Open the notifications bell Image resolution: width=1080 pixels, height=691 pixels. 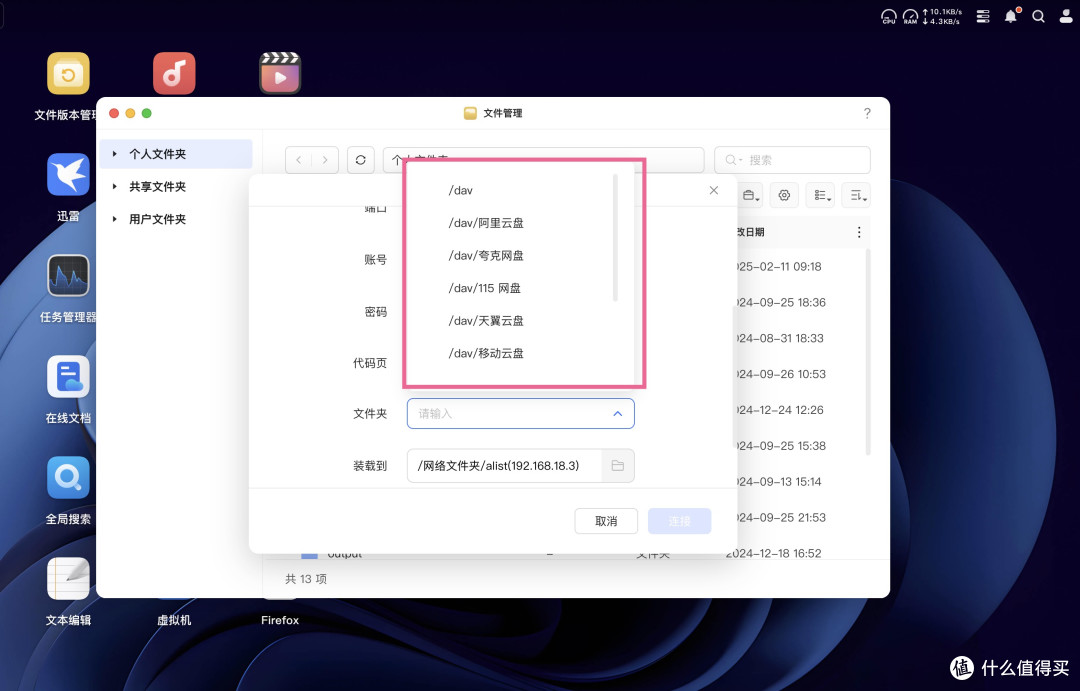(x=1010, y=16)
